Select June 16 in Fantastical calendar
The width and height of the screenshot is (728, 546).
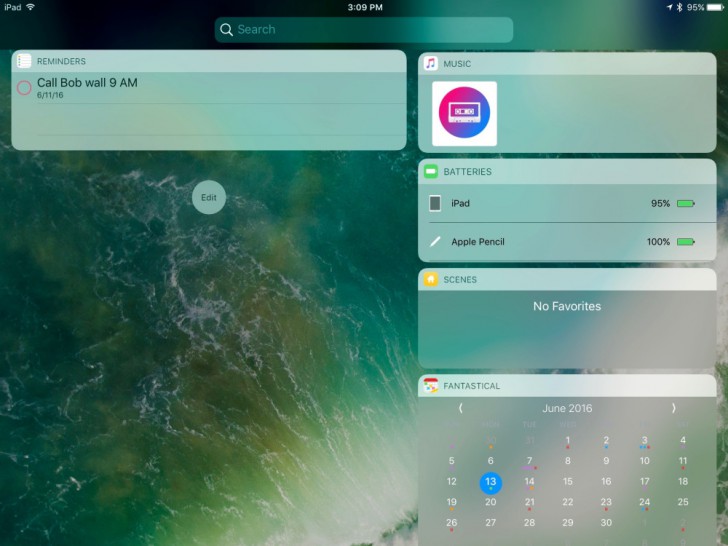(x=606, y=481)
